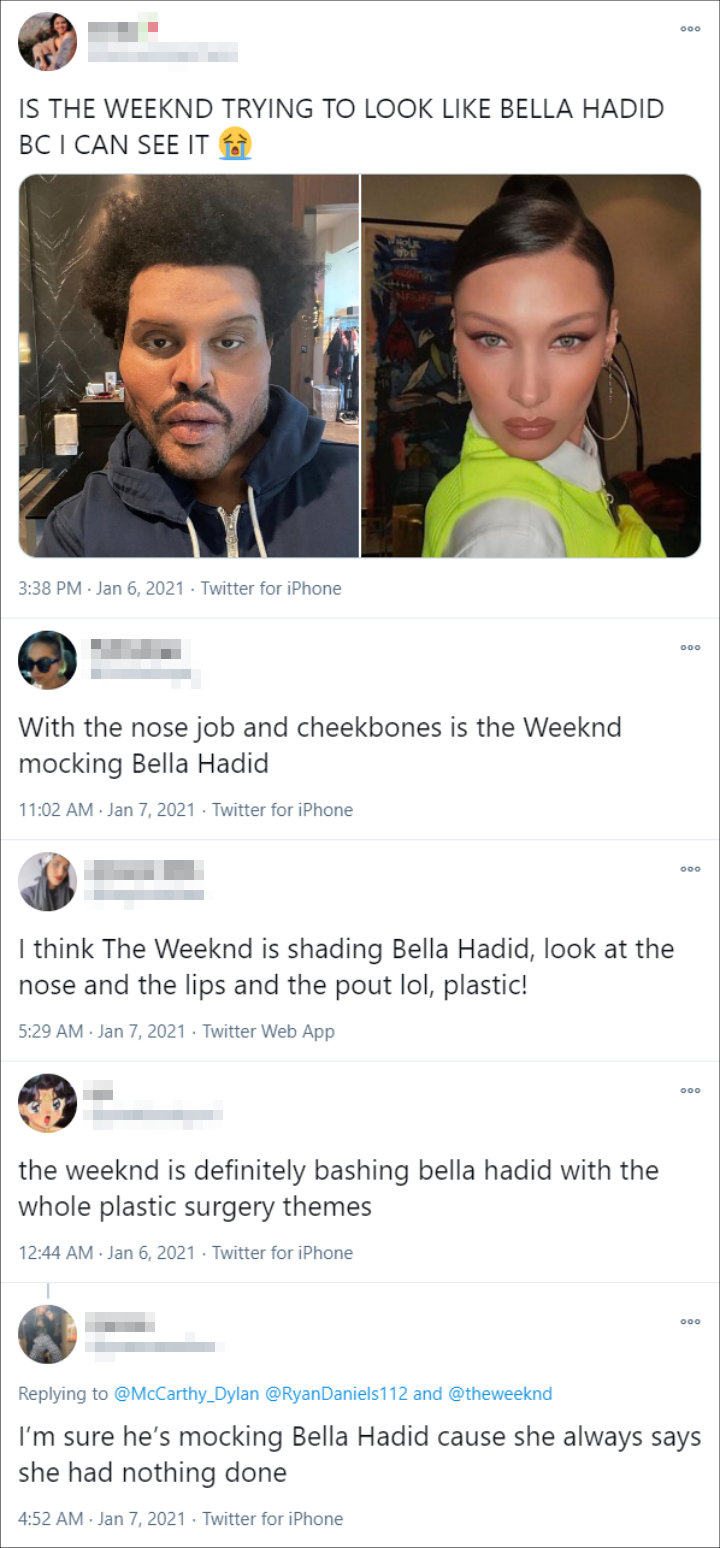Open the first tweet author's profile avatar

pos(47,41)
